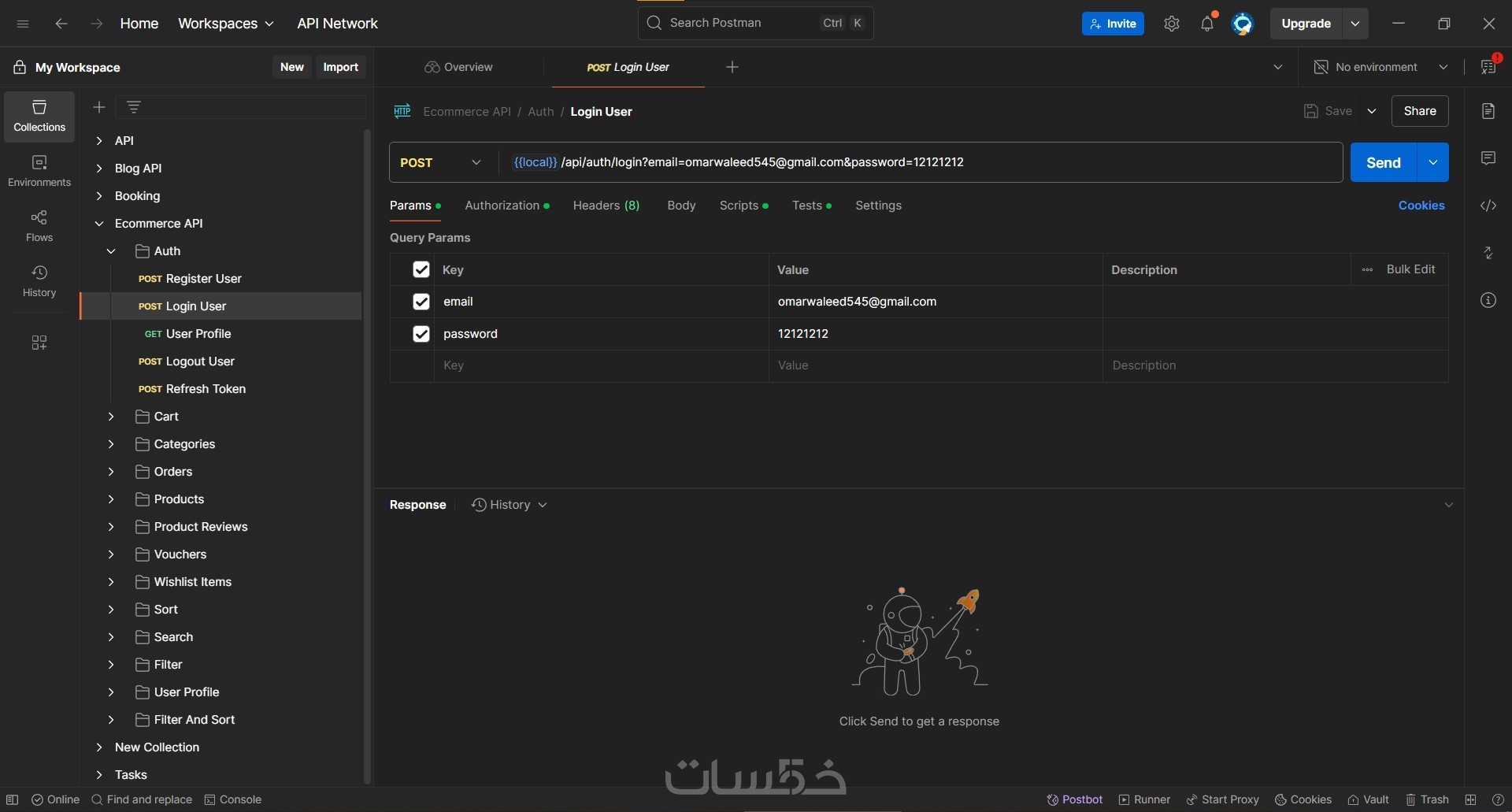Switch to the Settings tab
1512x812 pixels.
(x=878, y=206)
